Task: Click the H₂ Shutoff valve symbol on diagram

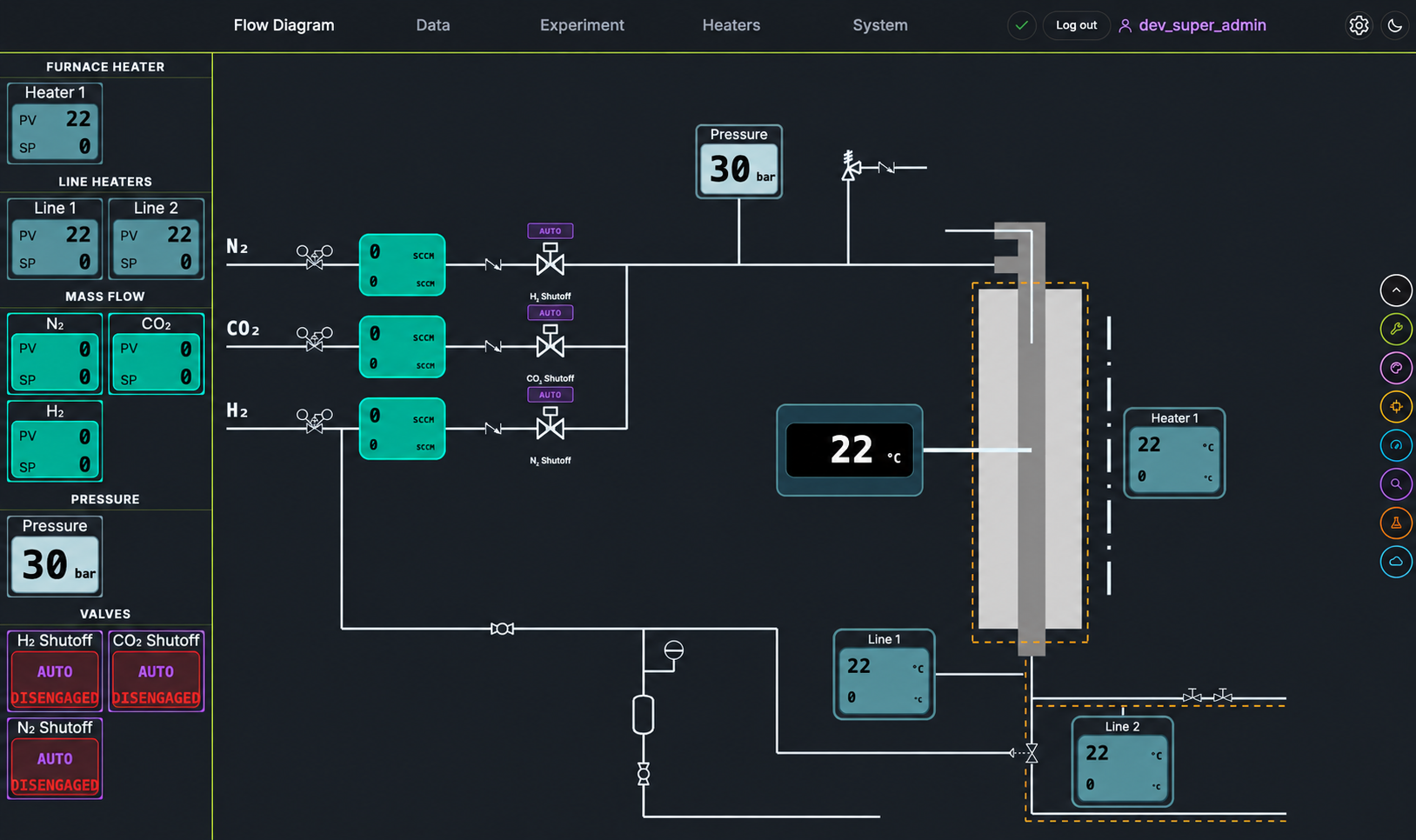Action: 550,259
